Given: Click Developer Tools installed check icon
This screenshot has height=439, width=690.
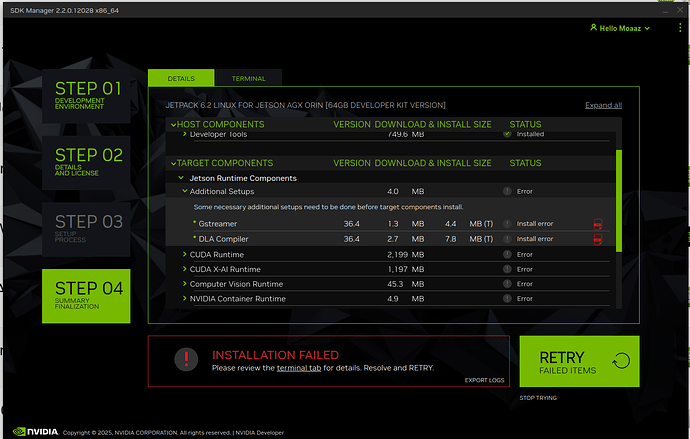Looking at the screenshot, I should 507,134.
